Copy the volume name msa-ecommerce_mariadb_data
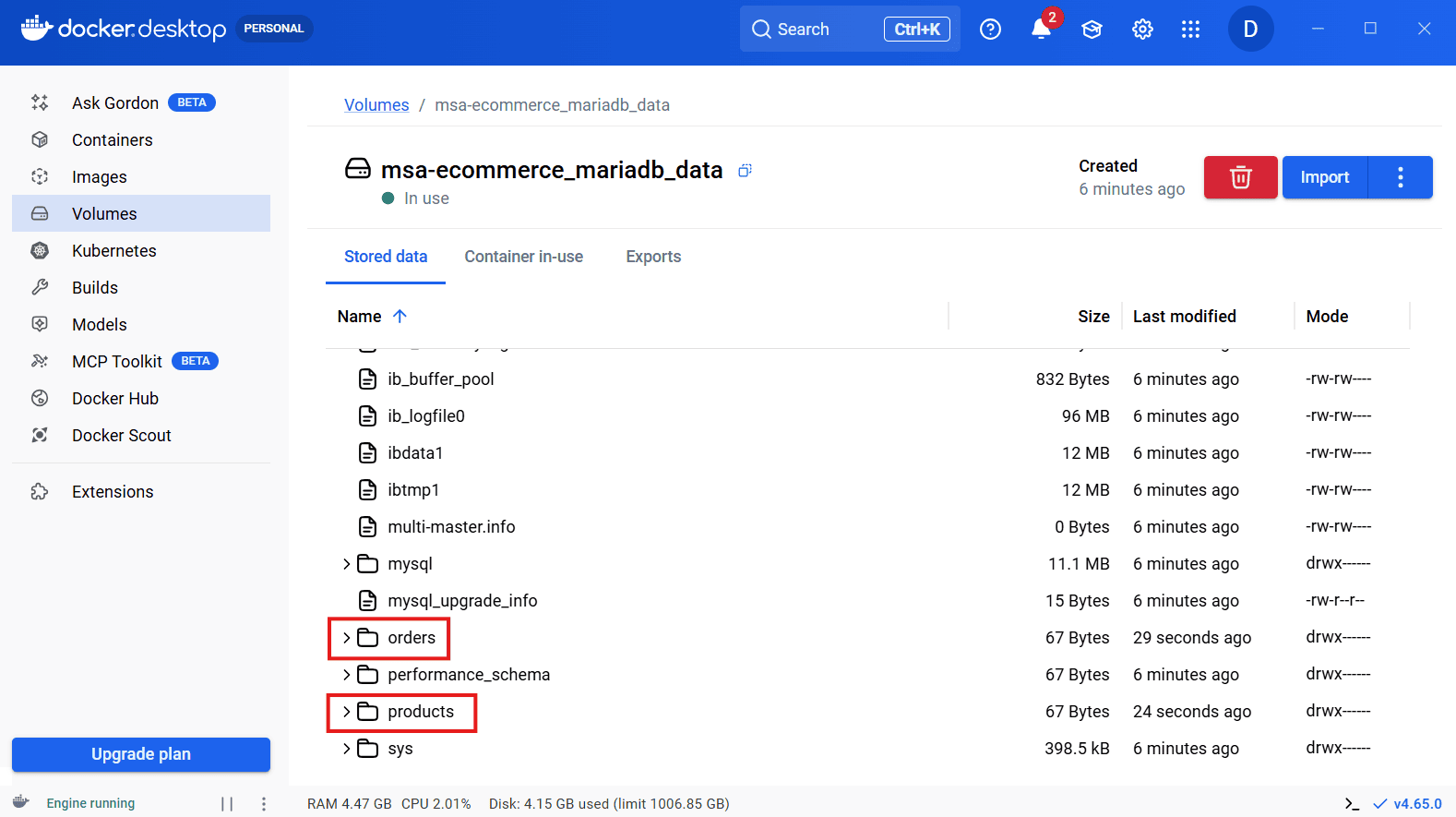The width and height of the screenshot is (1456, 817). (x=746, y=170)
